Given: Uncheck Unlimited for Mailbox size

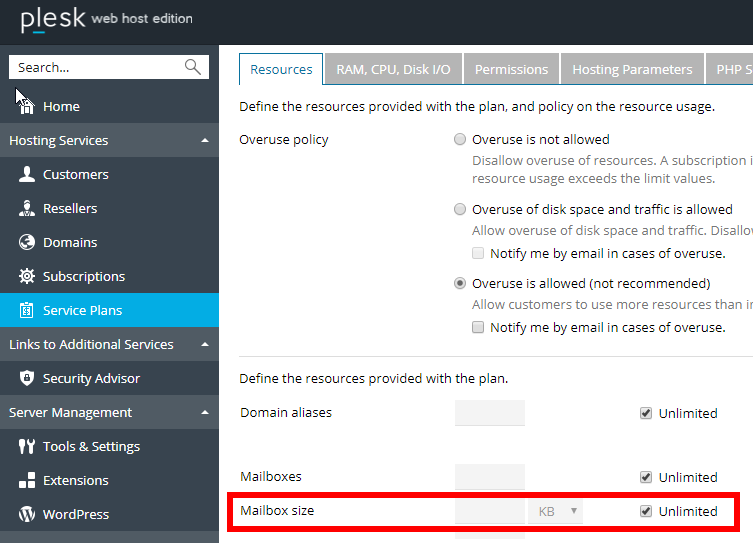Looking at the screenshot, I should (x=646, y=511).
